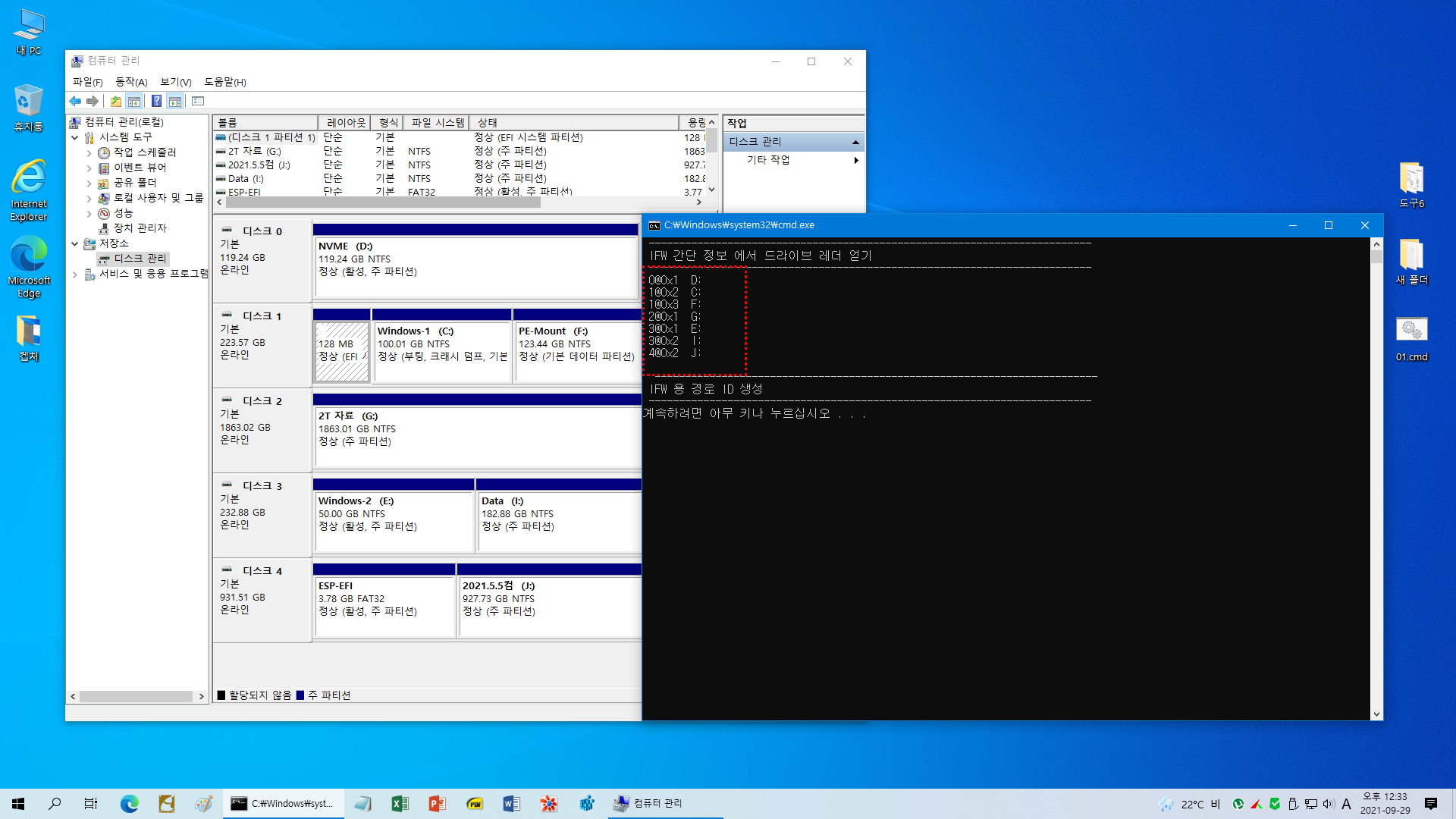
Task: Open the 01.cmd desktop file
Action: pos(1412,338)
